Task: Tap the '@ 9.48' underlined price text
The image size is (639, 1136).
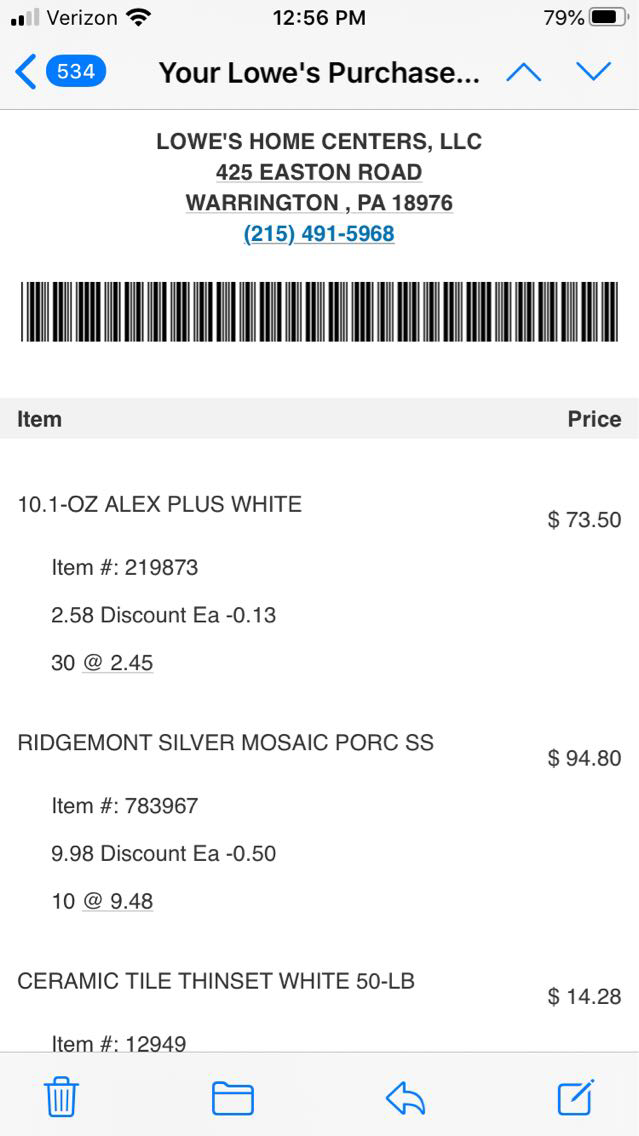Action: point(118,901)
